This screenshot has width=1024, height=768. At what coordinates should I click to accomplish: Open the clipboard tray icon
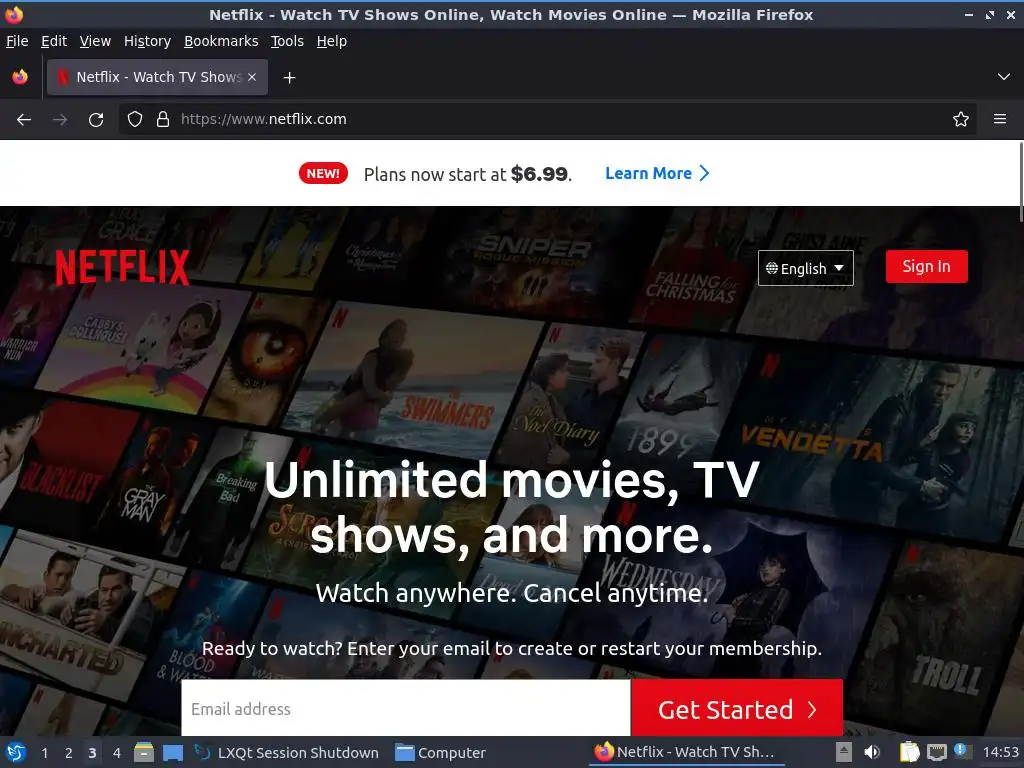coord(909,752)
